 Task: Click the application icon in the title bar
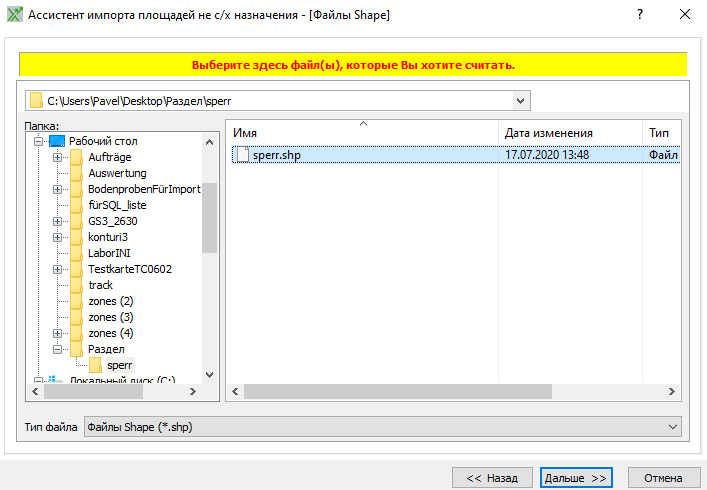[x=14, y=15]
